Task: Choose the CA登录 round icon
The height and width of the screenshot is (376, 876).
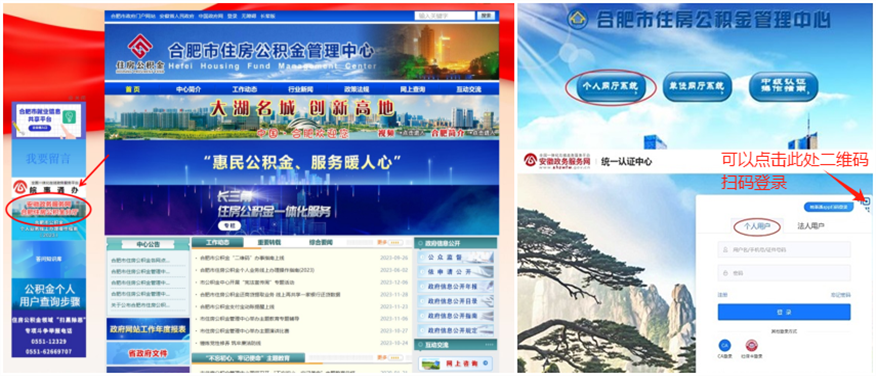Action: 724,345
